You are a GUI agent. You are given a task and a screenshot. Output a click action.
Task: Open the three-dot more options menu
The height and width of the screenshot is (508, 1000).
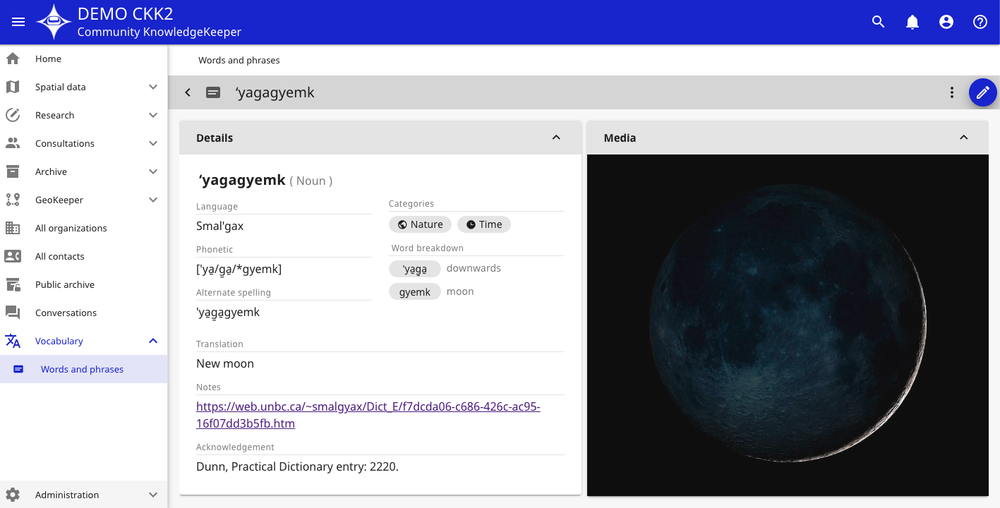click(952, 92)
